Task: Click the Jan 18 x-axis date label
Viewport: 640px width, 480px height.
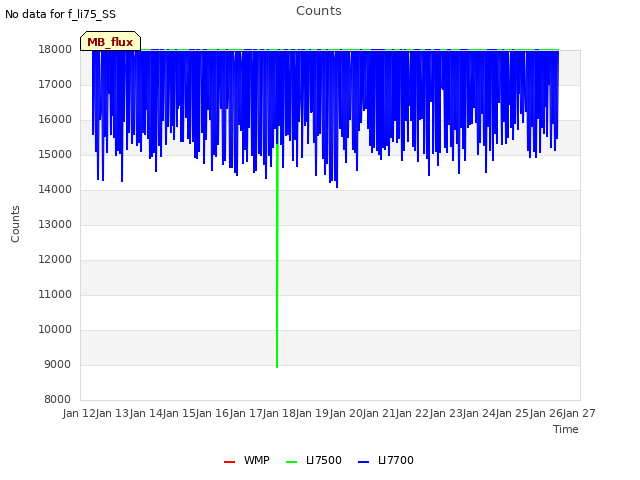Action: click(279, 413)
